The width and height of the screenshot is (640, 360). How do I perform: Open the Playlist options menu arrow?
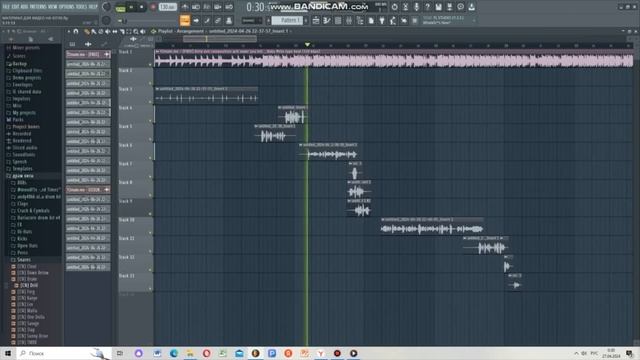(x=69, y=31)
